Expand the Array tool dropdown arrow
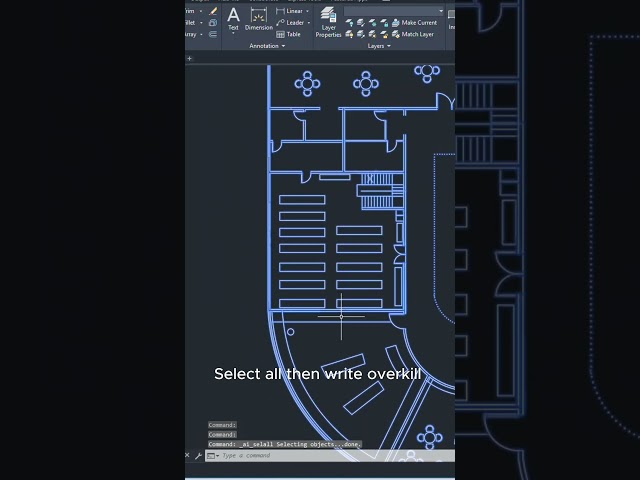Screen dimensions: 640x480 201,34
